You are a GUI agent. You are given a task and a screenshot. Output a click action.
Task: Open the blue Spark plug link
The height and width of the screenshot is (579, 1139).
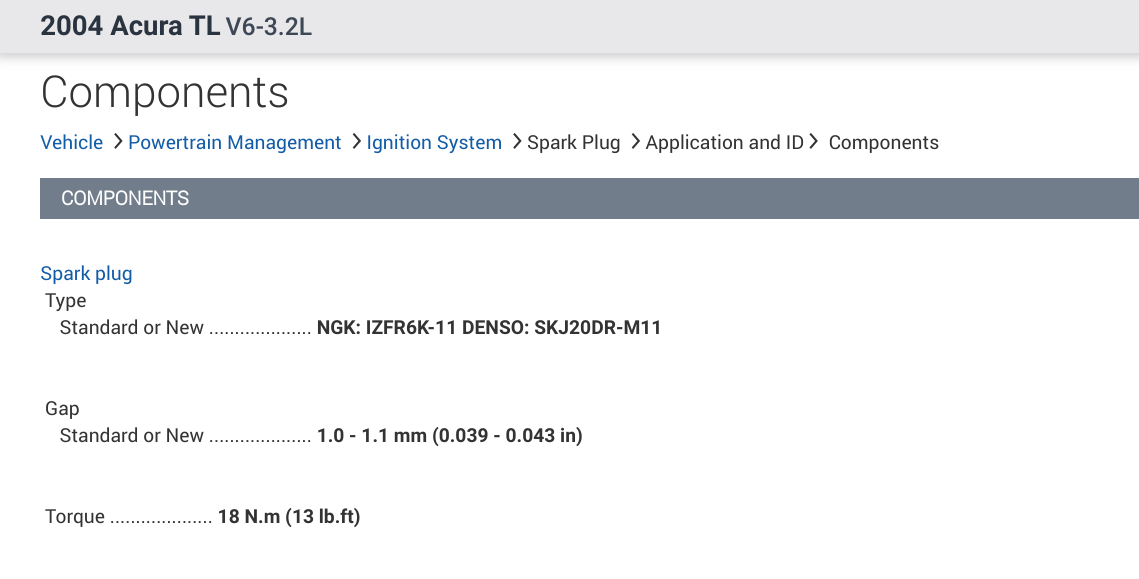86,273
